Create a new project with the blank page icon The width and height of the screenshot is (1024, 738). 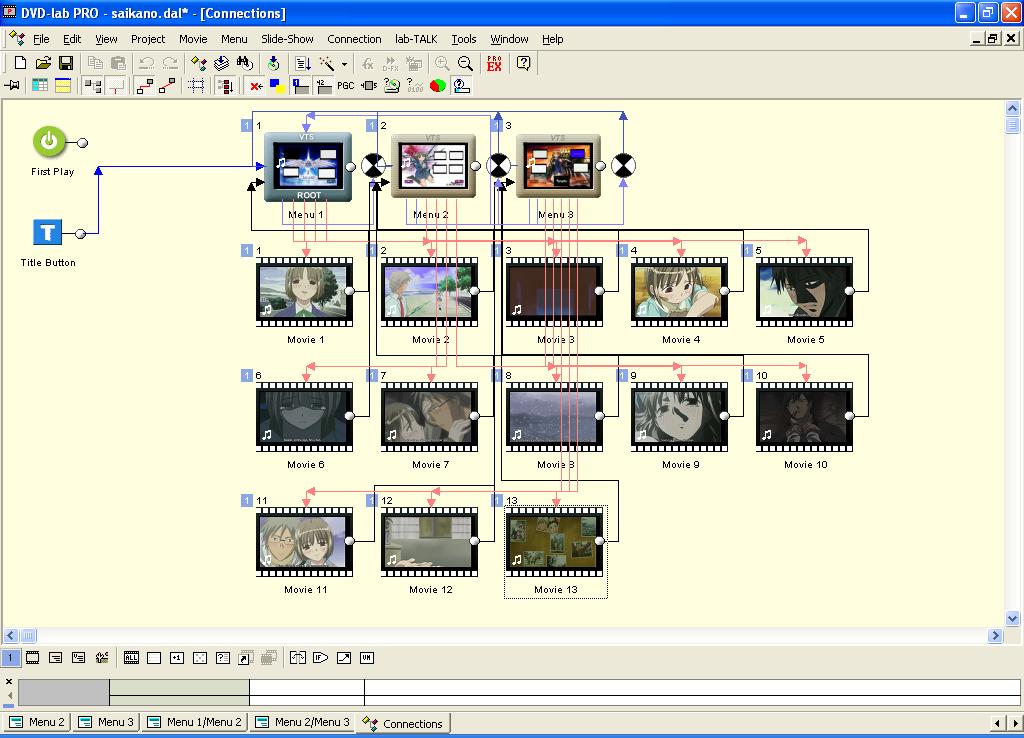tap(20, 63)
